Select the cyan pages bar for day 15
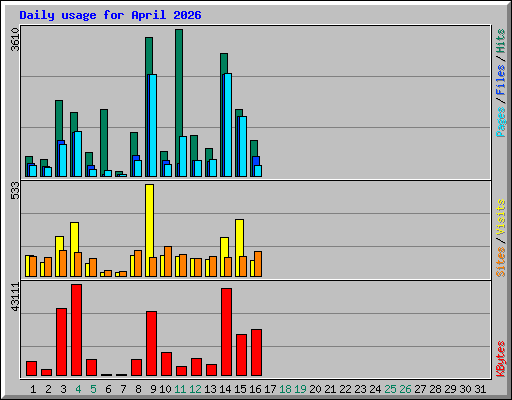Image resolution: width=512 pixels, height=400 pixels. tap(243, 147)
